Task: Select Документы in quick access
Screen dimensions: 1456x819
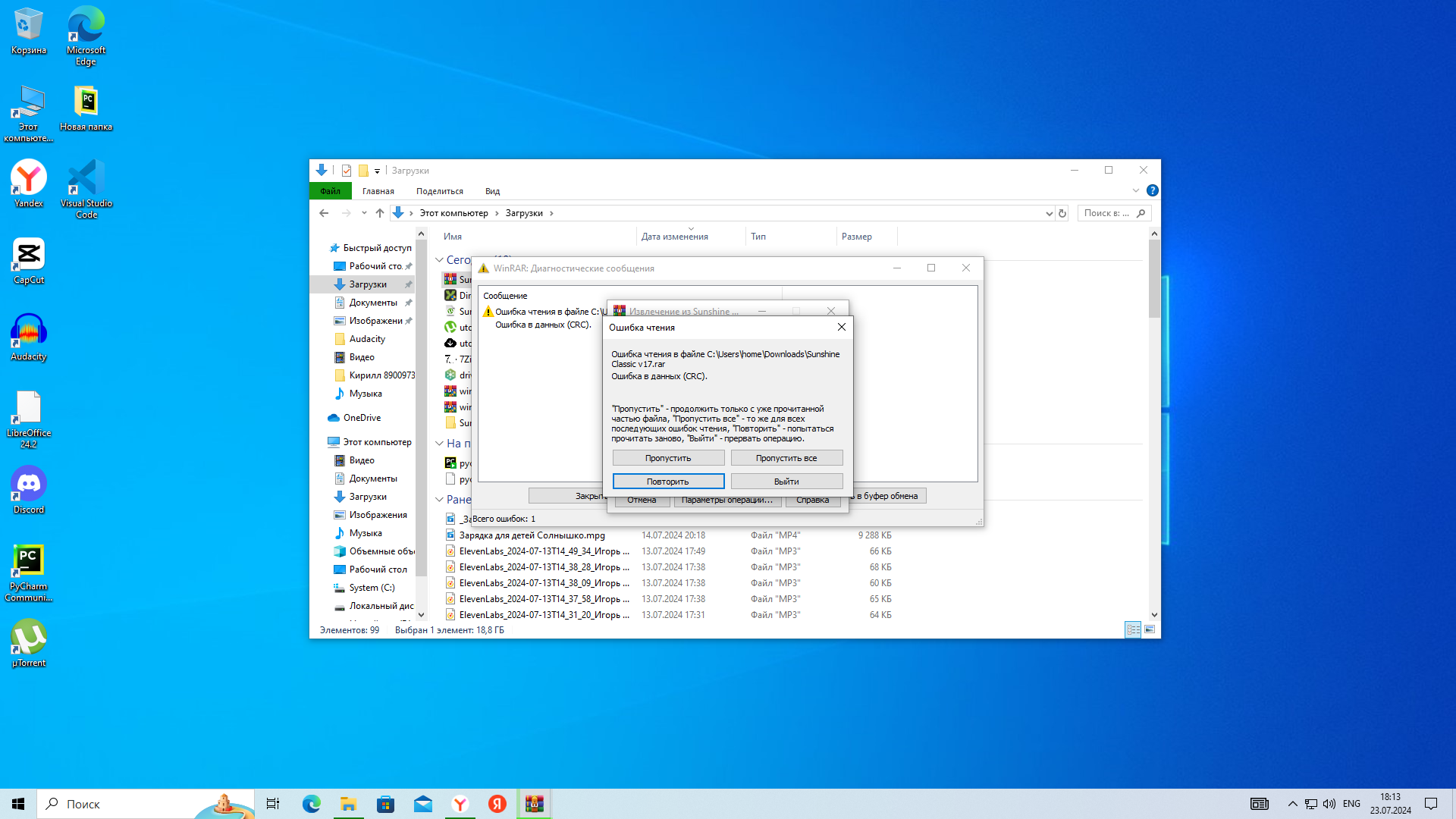Action: [x=372, y=303]
